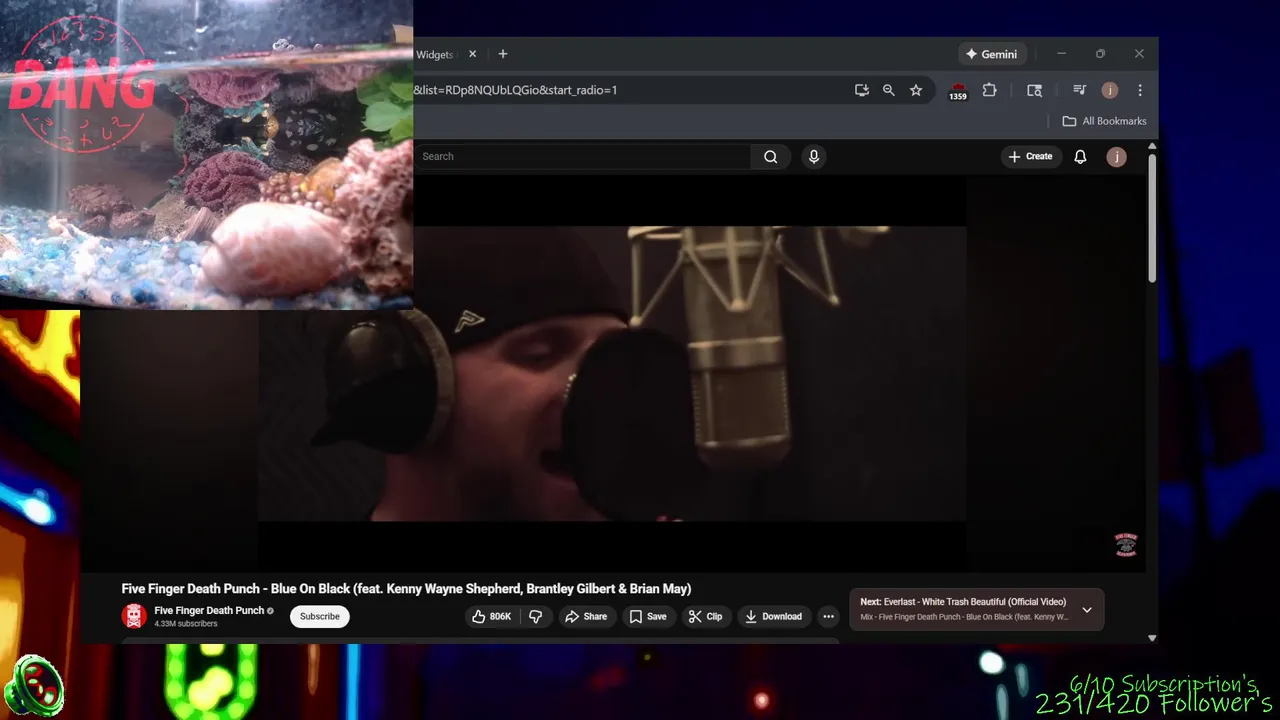This screenshot has height=720, width=1280.
Task: Click the install app icon in address bar
Action: click(x=862, y=90)
